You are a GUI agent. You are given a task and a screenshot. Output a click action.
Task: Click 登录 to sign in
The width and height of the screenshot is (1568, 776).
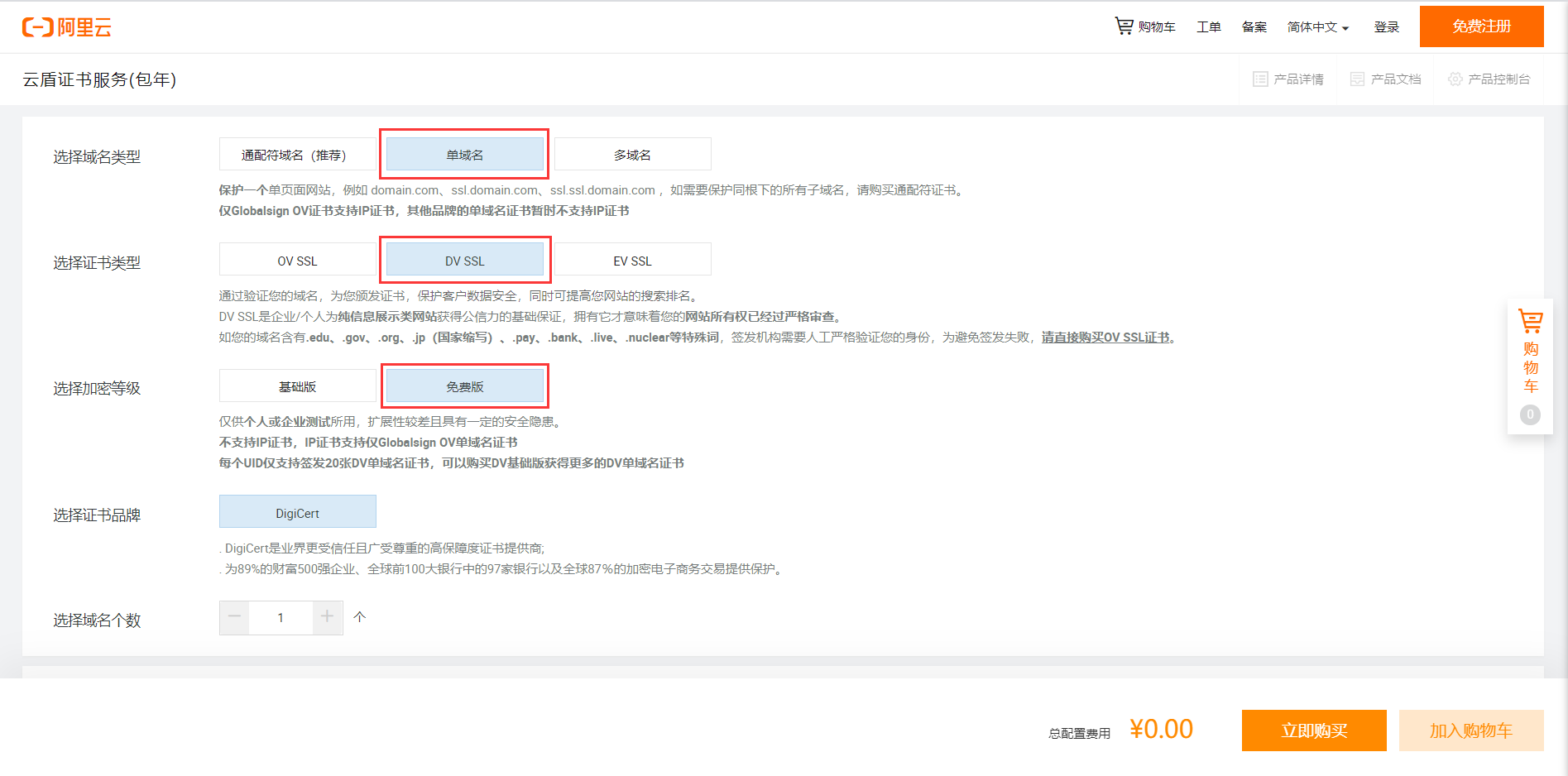click(x=1387, y=27)
